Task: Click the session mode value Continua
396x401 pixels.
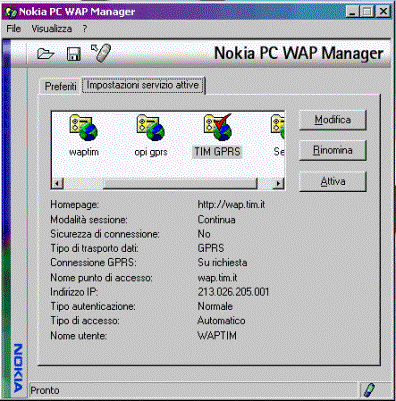Action: (x=216, y=219)
